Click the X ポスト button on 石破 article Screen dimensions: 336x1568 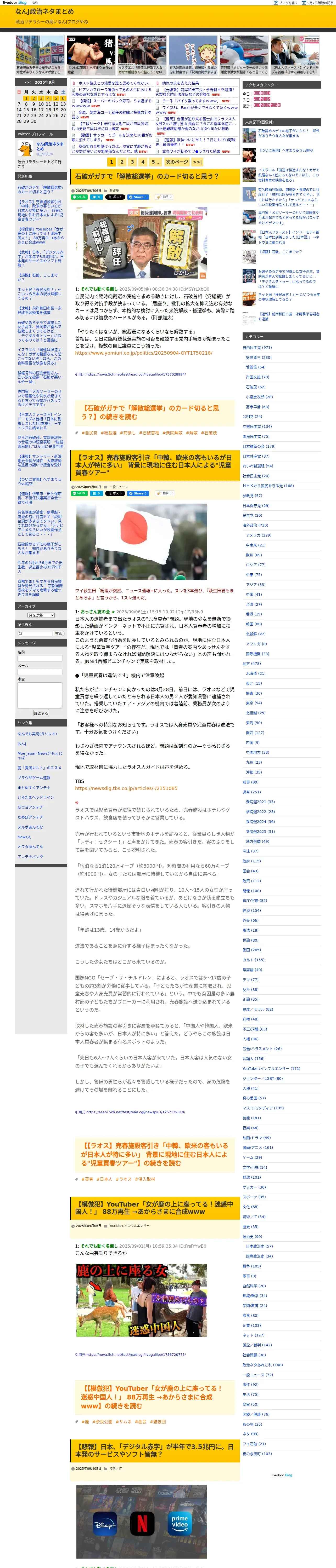point(115,197)
